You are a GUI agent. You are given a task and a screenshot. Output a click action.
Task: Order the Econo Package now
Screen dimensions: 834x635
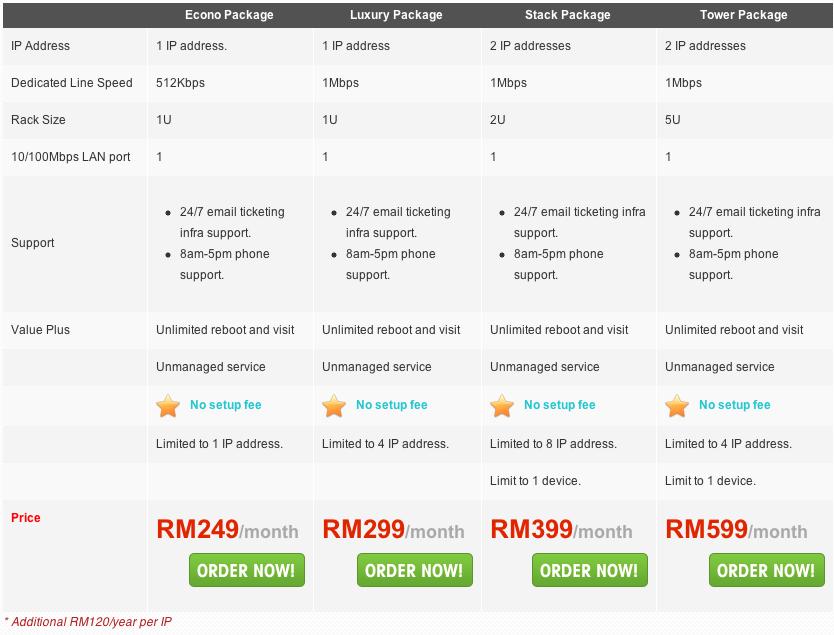tap(247, 570)
